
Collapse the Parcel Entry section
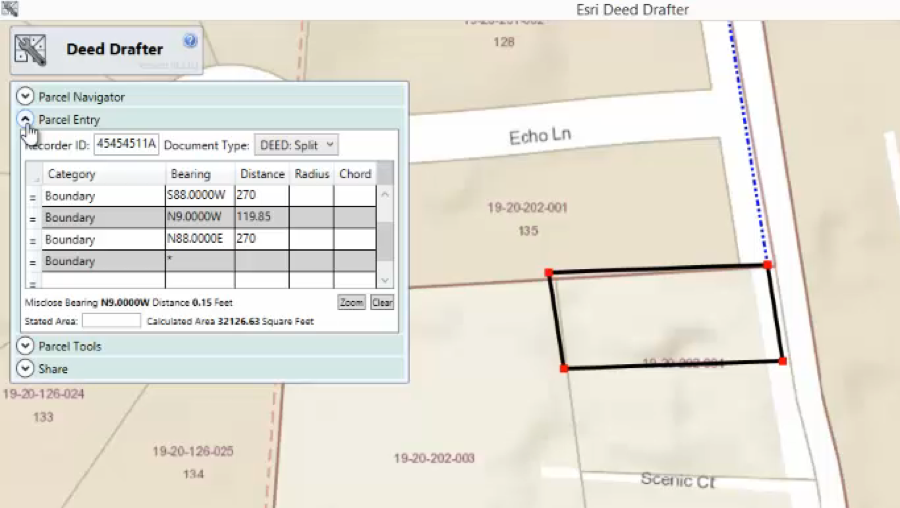[x=25, y=119]
